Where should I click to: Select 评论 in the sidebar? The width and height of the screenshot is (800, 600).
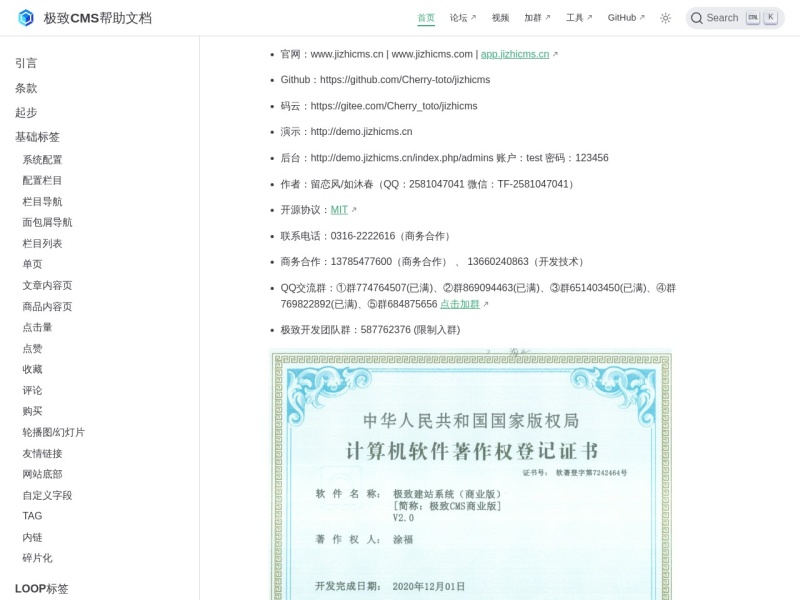pyautogui.click(x=32, y=390)
